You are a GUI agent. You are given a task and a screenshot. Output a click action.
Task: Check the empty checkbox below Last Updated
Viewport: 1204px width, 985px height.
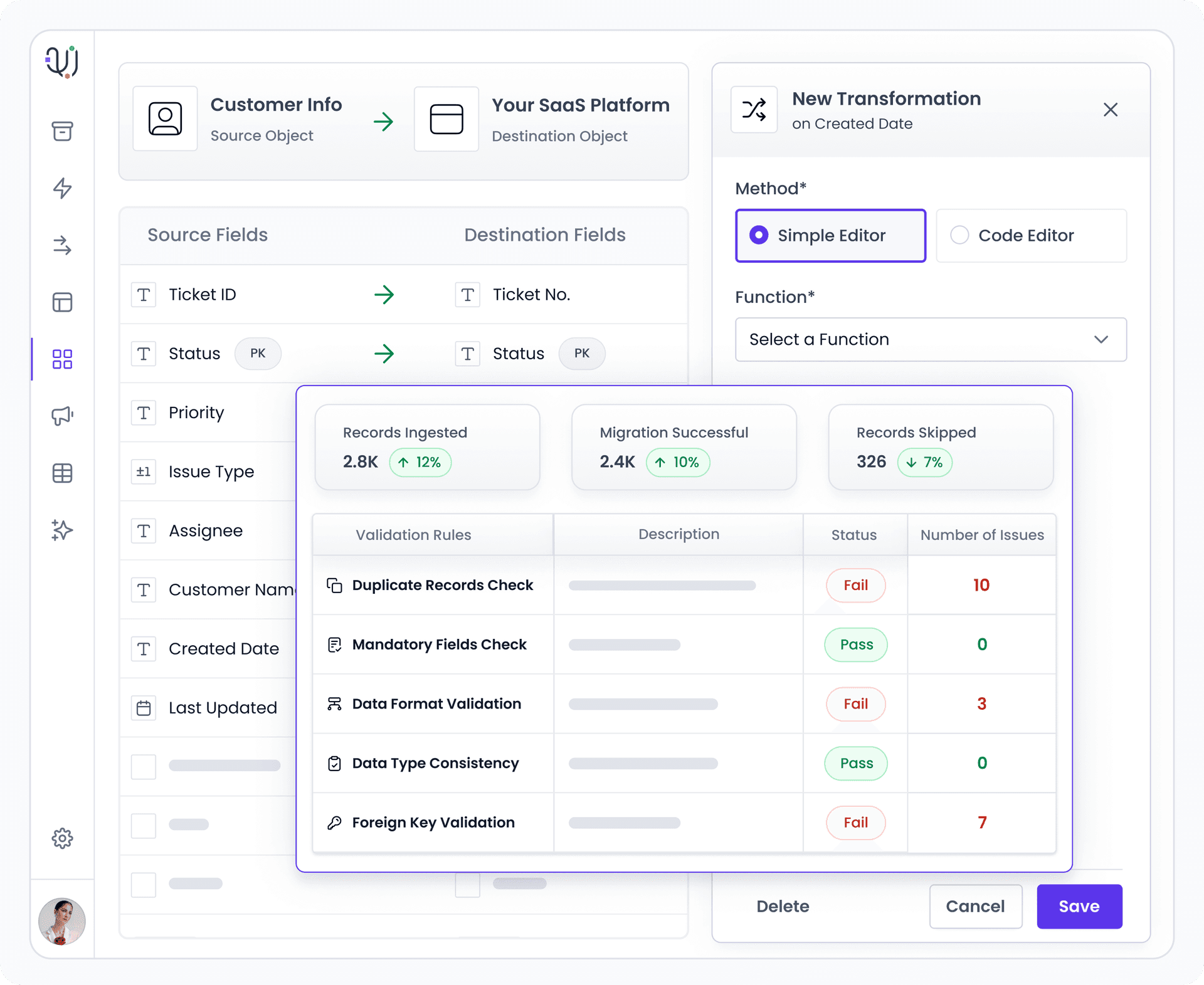pos(144,766)
